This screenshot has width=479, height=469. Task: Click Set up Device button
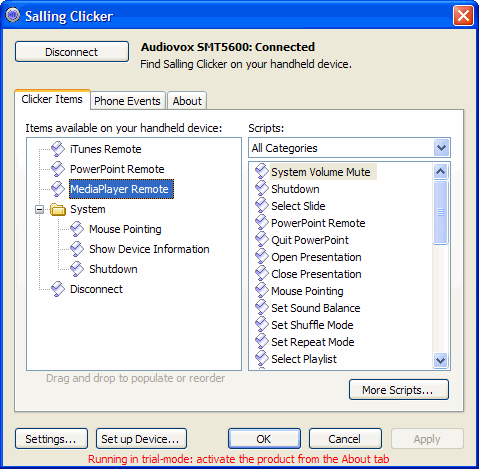[141, 439]
